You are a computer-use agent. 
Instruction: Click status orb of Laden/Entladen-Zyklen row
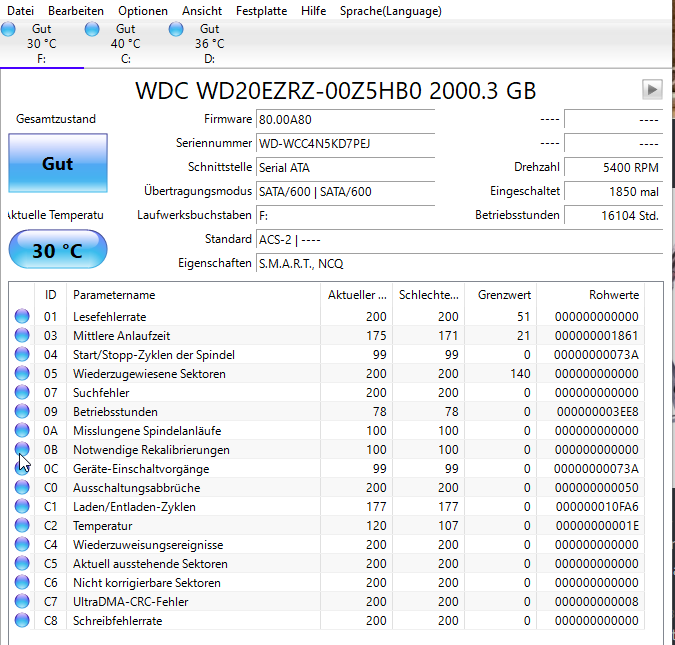tap(22, 506)
